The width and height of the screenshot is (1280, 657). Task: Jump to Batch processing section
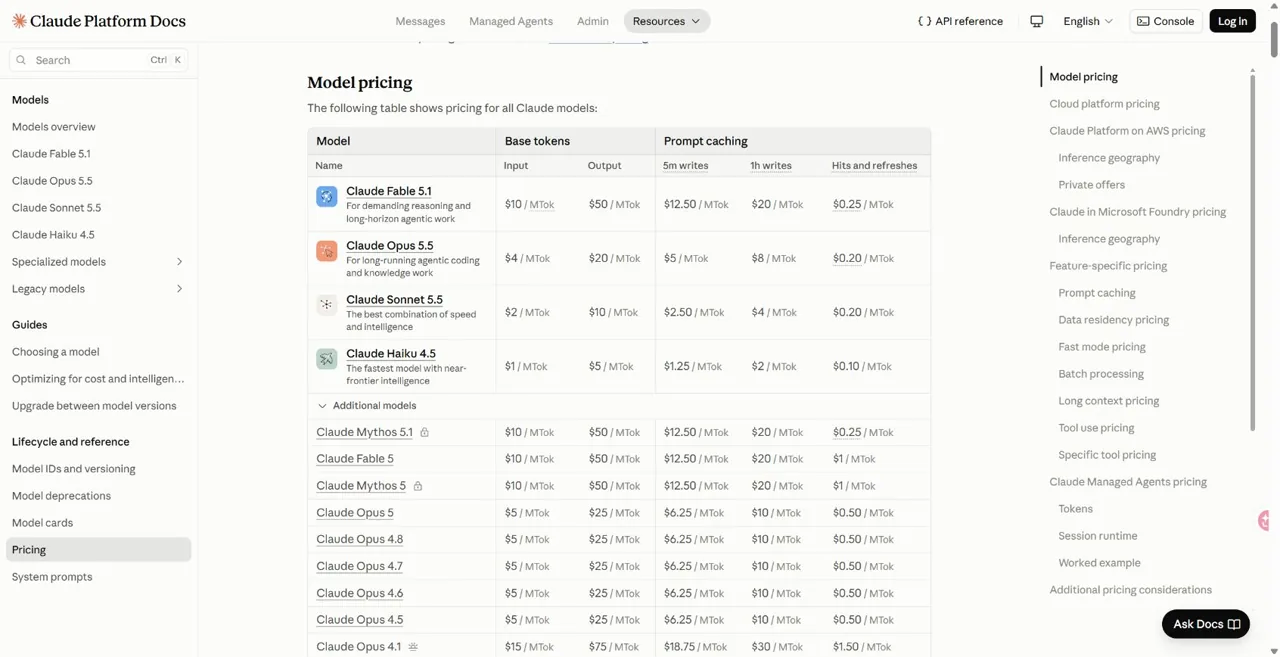(x=1101, y=374)
